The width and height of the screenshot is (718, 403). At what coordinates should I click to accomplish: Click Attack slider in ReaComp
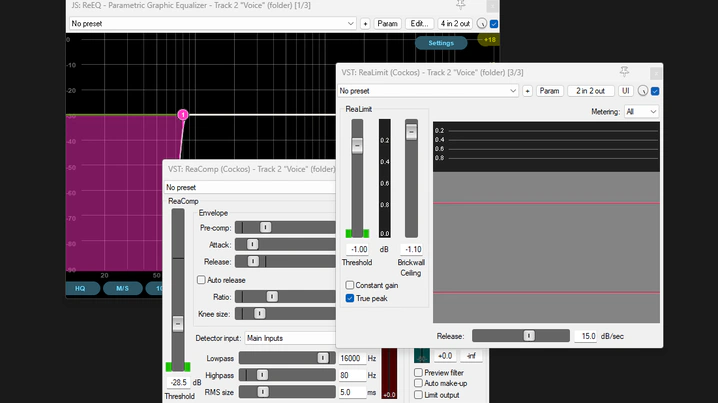tap(285, 245)
